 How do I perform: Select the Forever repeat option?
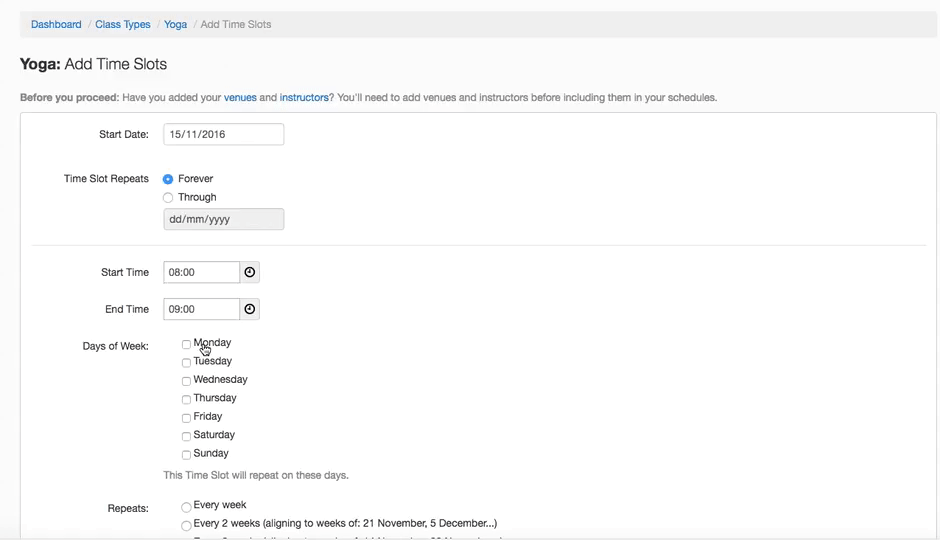pyautogui.click(x=168, y=179)
